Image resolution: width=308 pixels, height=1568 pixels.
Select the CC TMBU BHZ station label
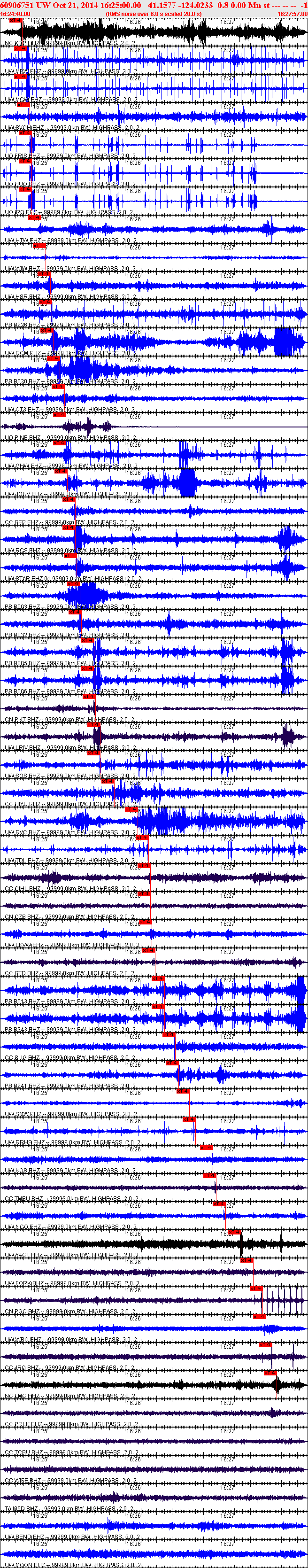[72, 1199]
